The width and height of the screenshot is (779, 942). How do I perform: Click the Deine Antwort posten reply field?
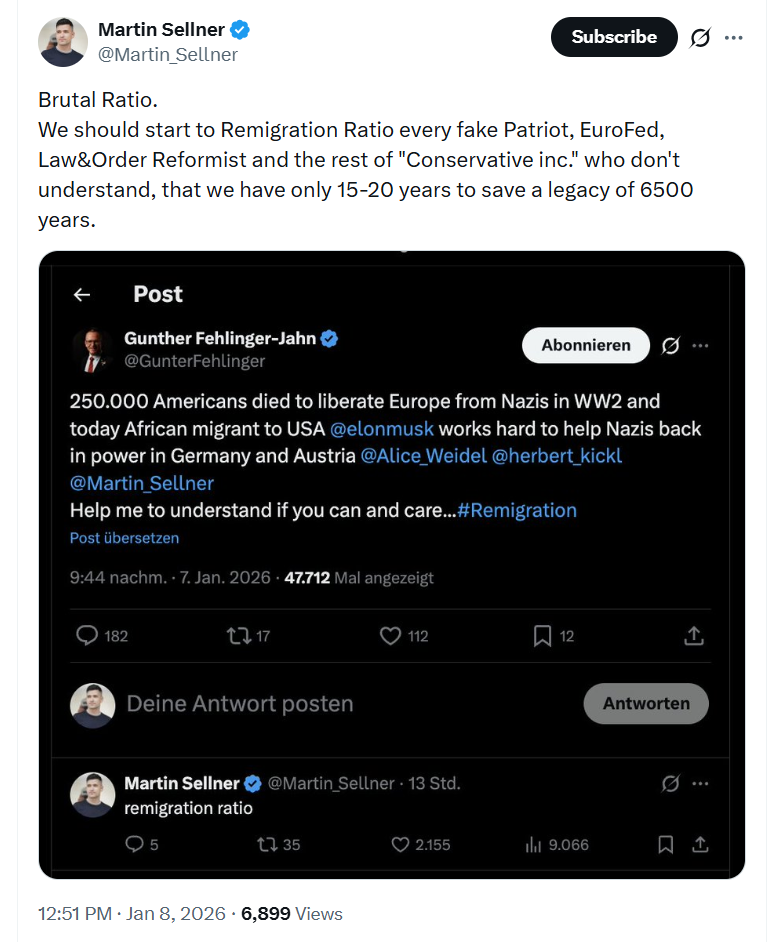240,704
